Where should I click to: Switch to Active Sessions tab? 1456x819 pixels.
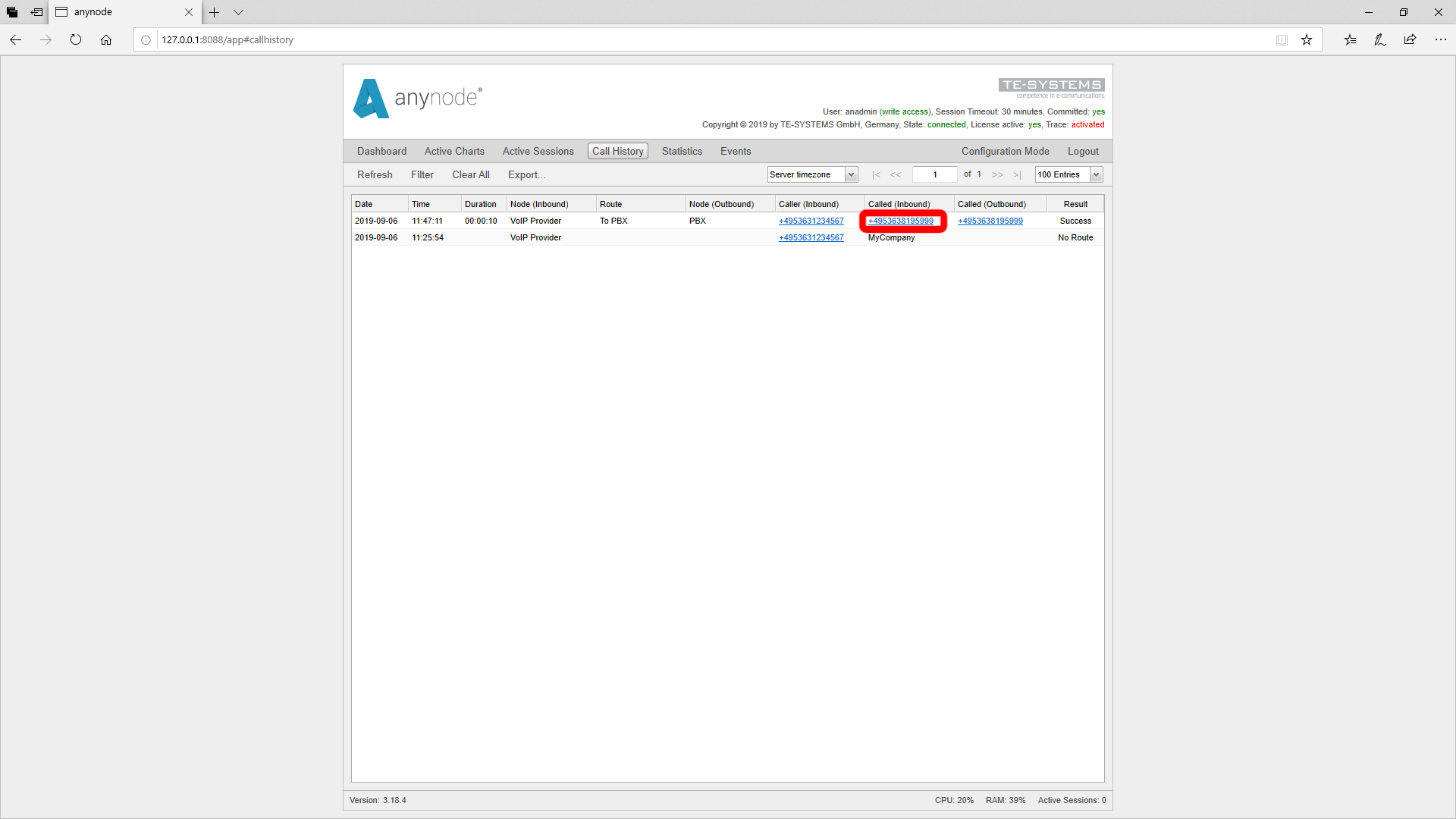(x=538, y=151)
